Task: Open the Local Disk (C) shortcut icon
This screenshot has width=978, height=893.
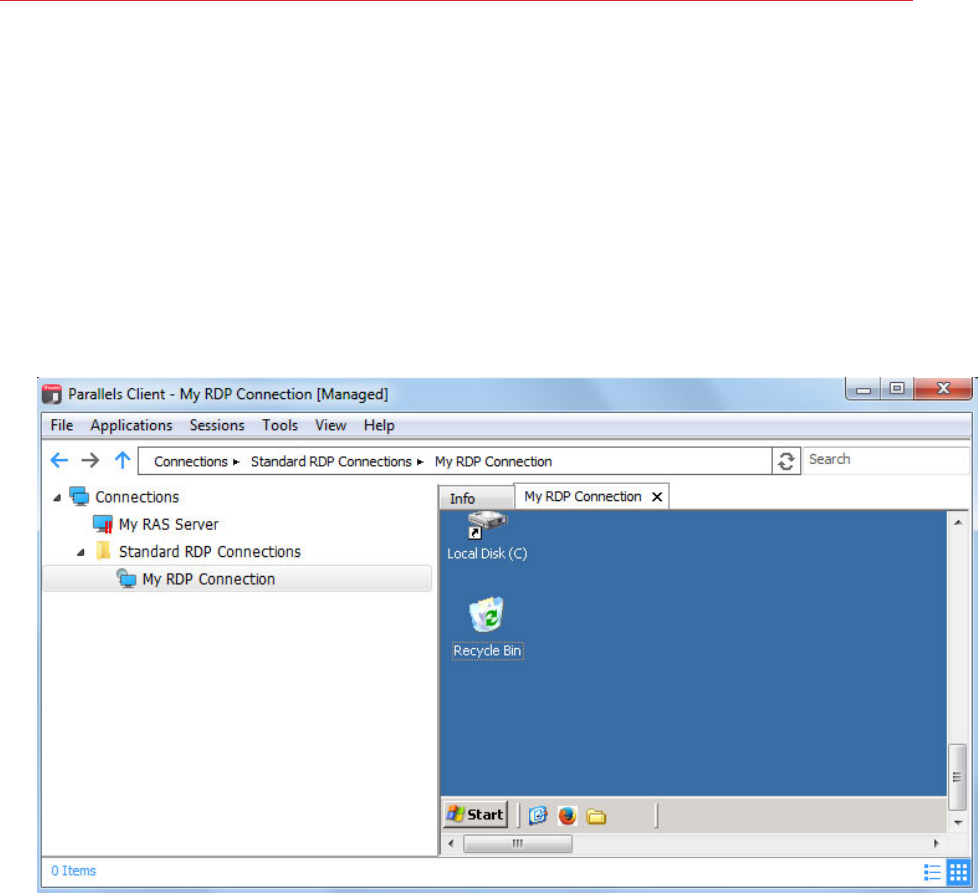Action: click(487, 524)
